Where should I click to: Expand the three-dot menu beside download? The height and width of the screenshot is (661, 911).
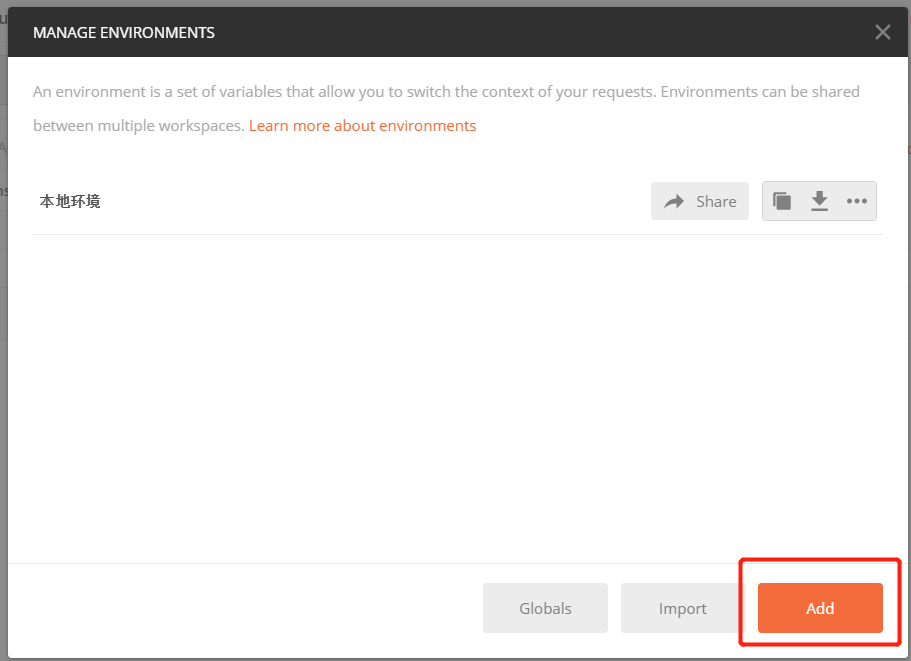coord(856,201)
